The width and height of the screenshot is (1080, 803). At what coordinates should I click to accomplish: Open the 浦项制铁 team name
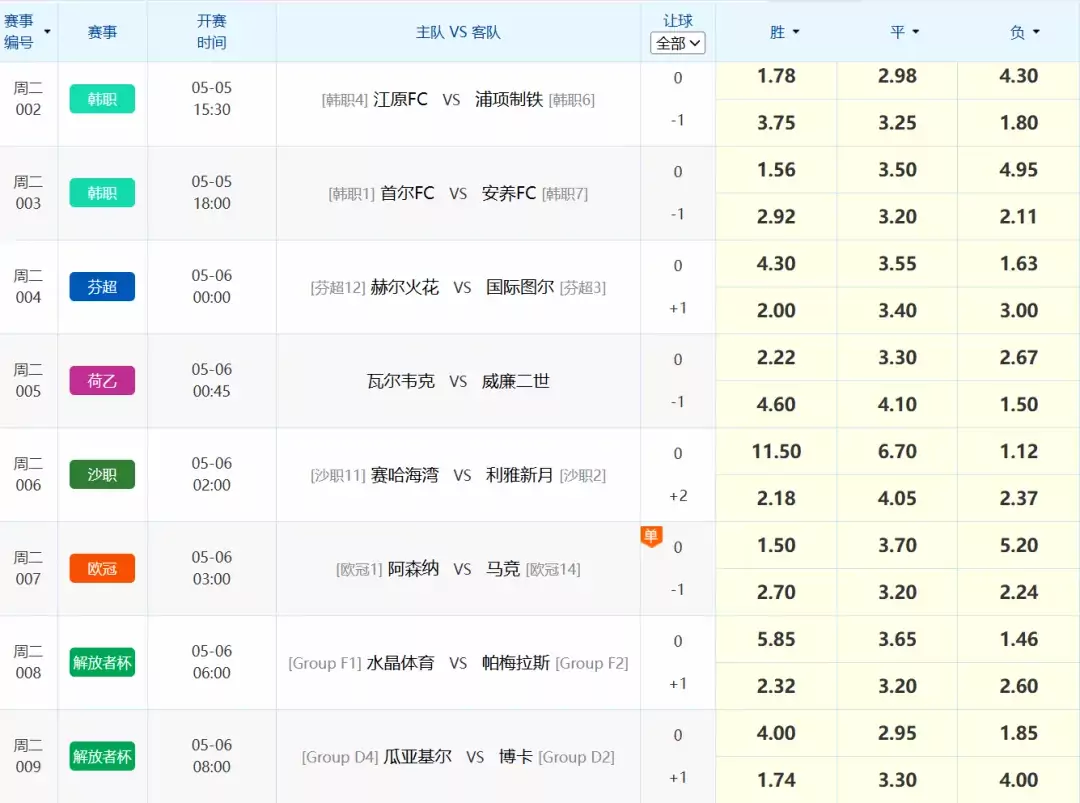[509, 99]
